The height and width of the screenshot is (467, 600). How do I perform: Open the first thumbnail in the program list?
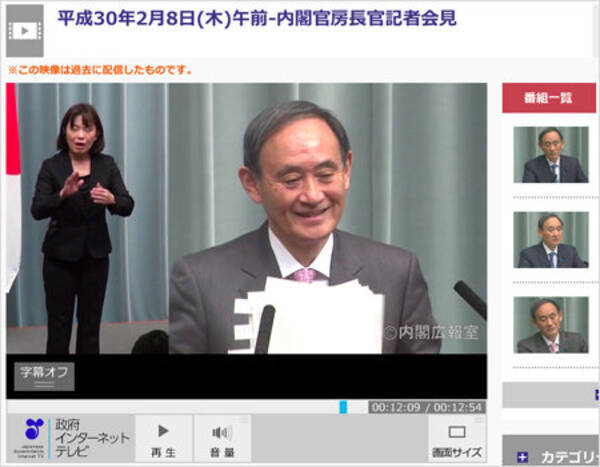pos(551,155)
